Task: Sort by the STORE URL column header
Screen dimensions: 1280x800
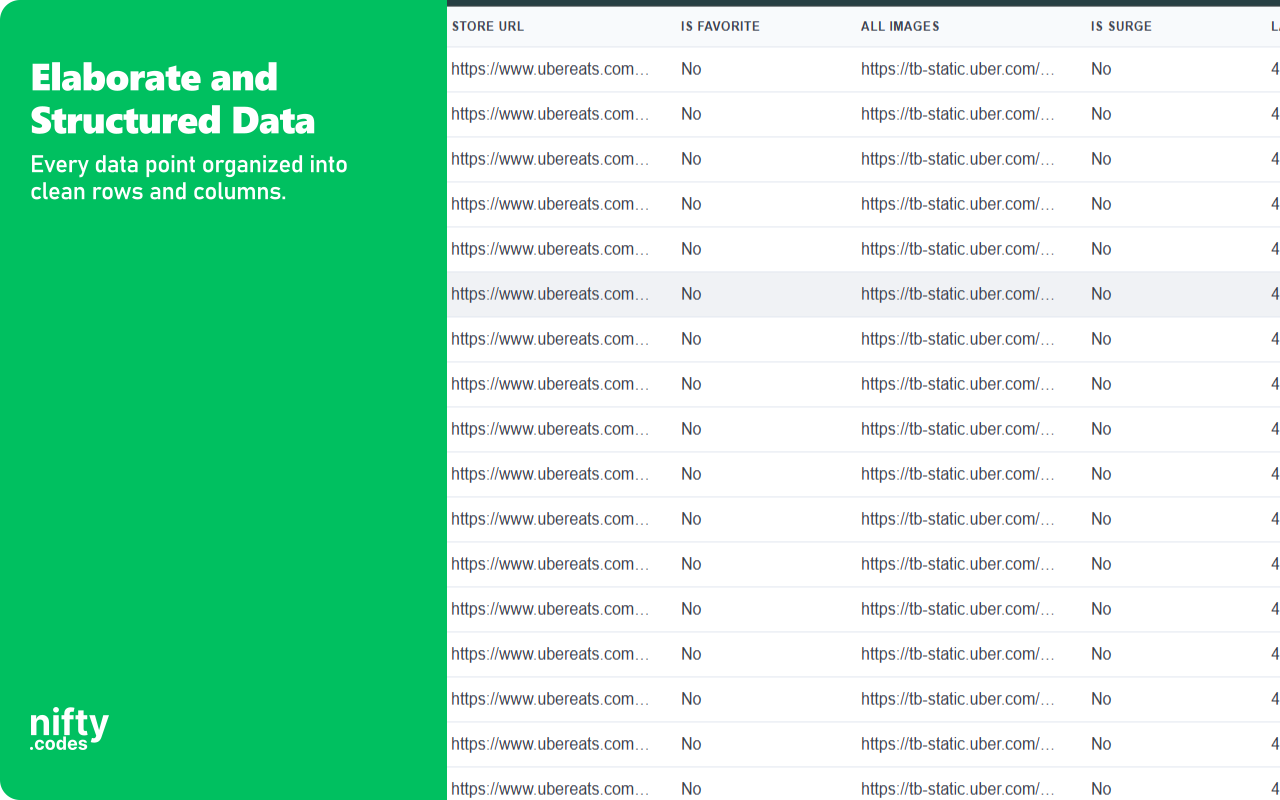Action: click(x=488, y=26)
